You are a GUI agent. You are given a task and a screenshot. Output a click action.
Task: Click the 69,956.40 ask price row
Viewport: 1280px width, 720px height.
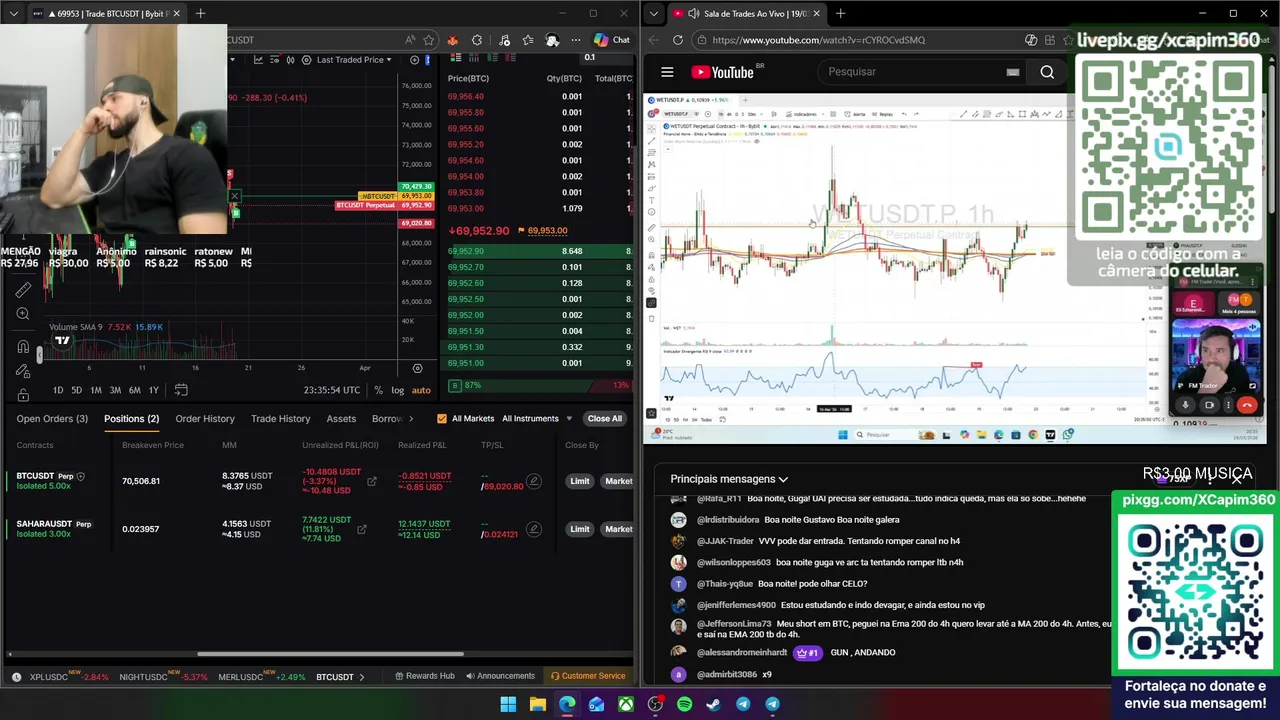click(540, 97)
